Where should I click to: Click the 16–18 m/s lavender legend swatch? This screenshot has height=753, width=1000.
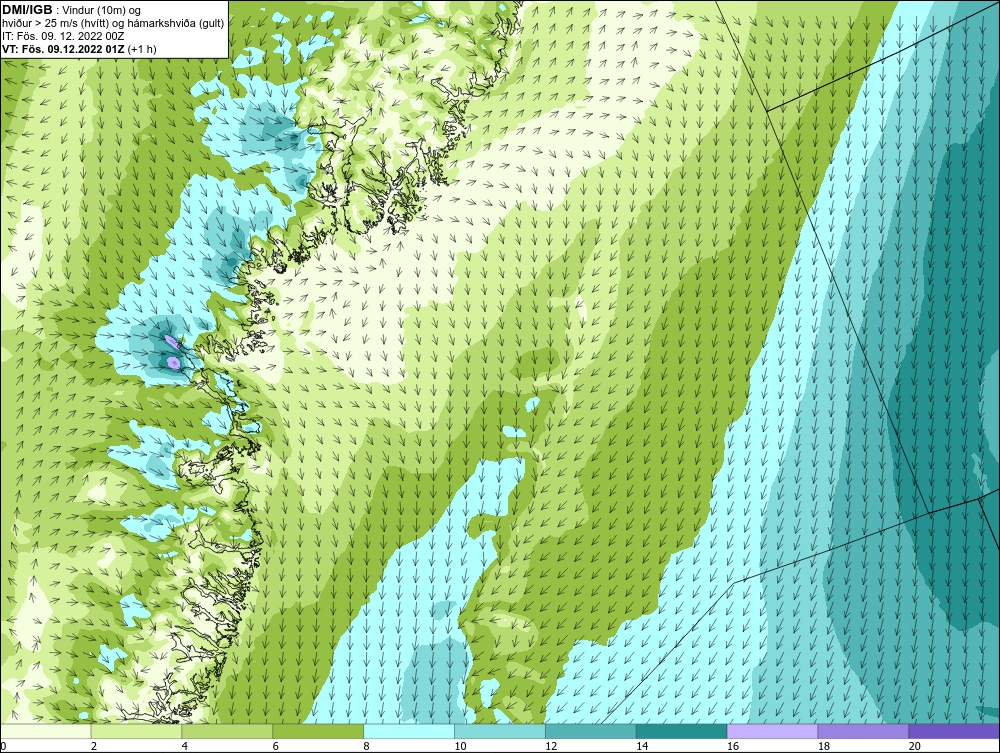click(x=772, y=731)
